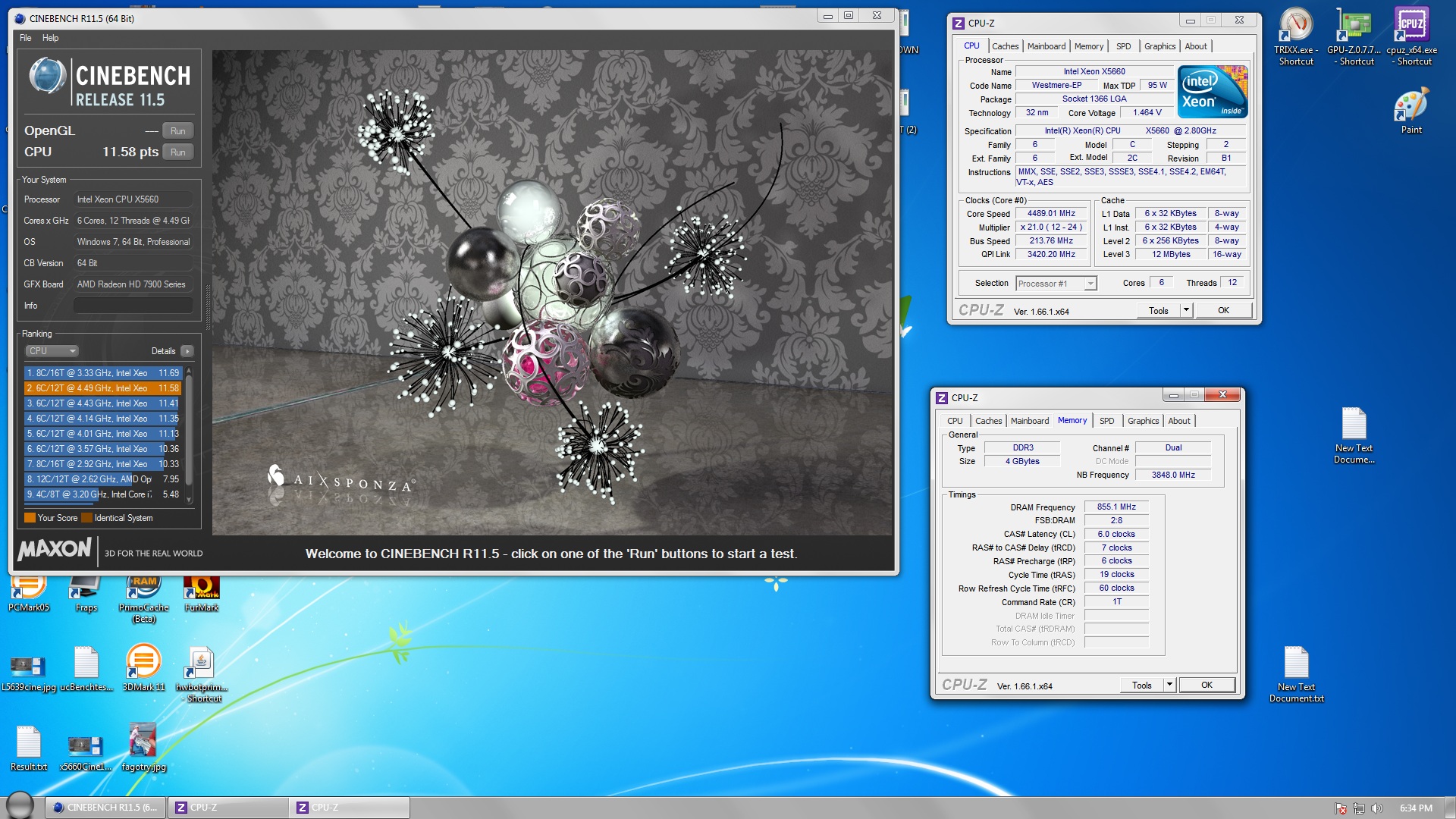The width and height of the screenshot is (1456, 819).
Task: Open FurMark desktop icon
Action: point(202,594)
